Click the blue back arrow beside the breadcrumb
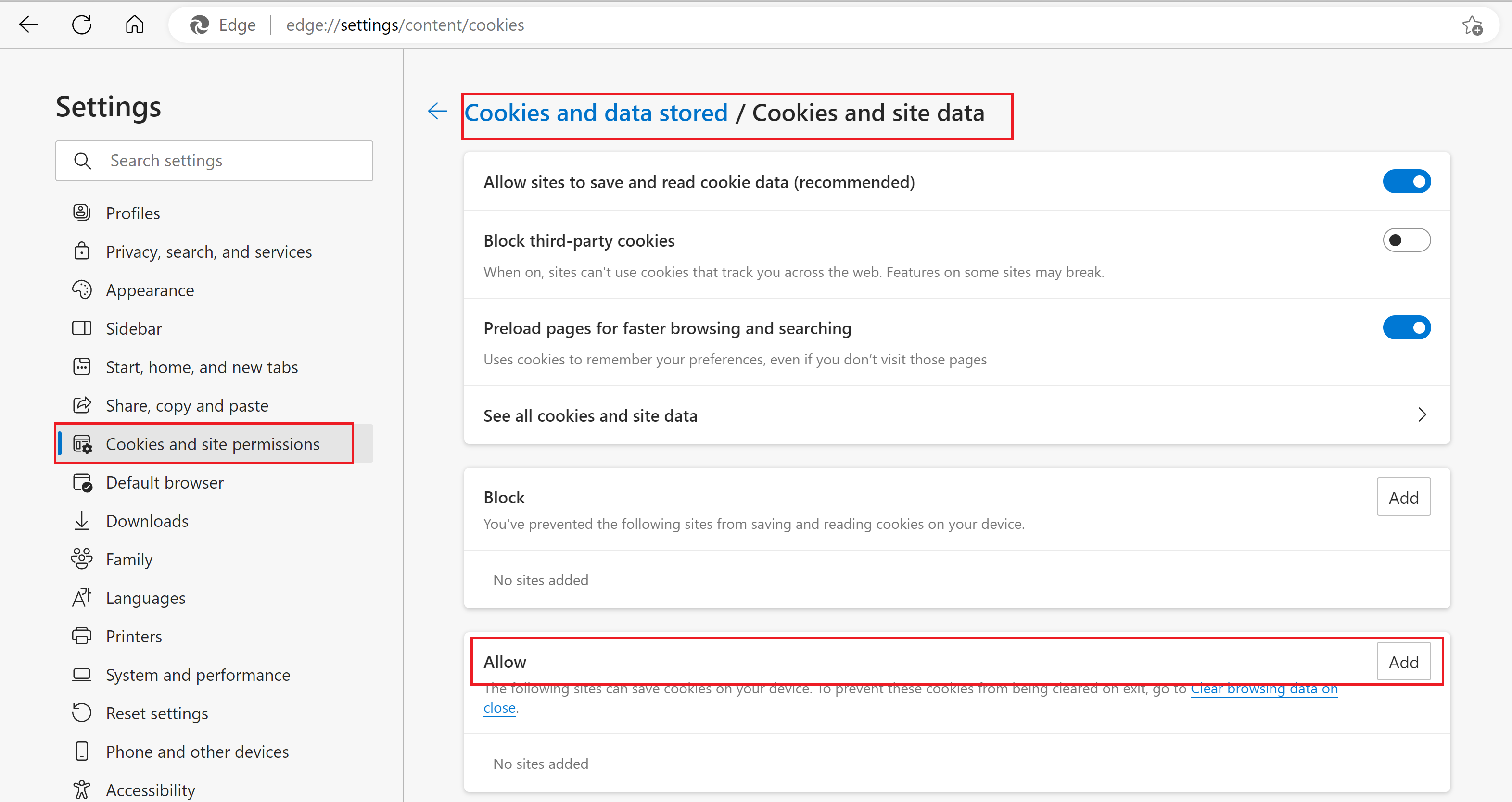1512x802 pixels. [x=437, y=112]
